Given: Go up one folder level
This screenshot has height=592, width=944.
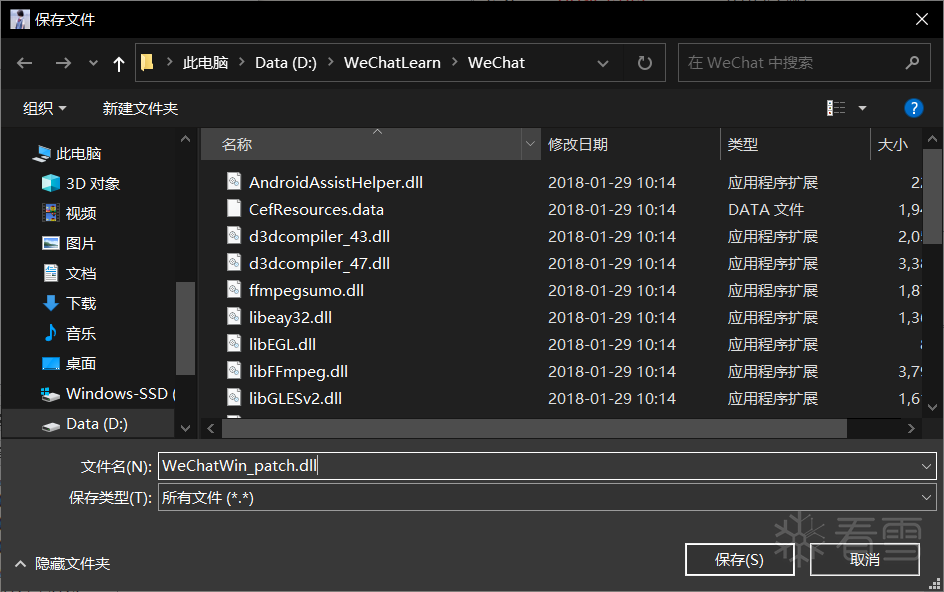Looking at the screenshot, I should click(x=119, y=63).
